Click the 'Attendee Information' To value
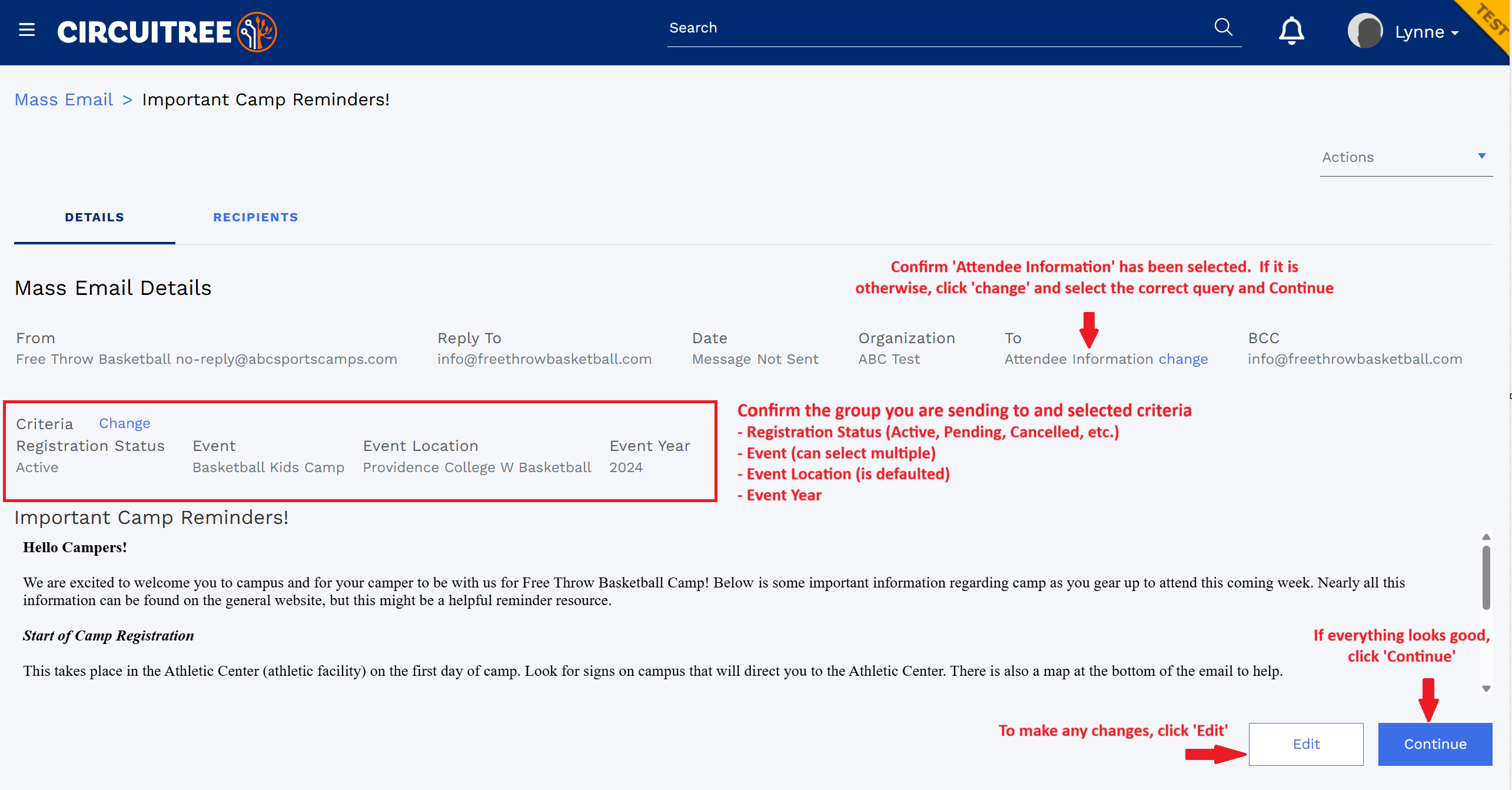Image resolution: width=1512 pixels, height=790 pixels. (1078, 359)
